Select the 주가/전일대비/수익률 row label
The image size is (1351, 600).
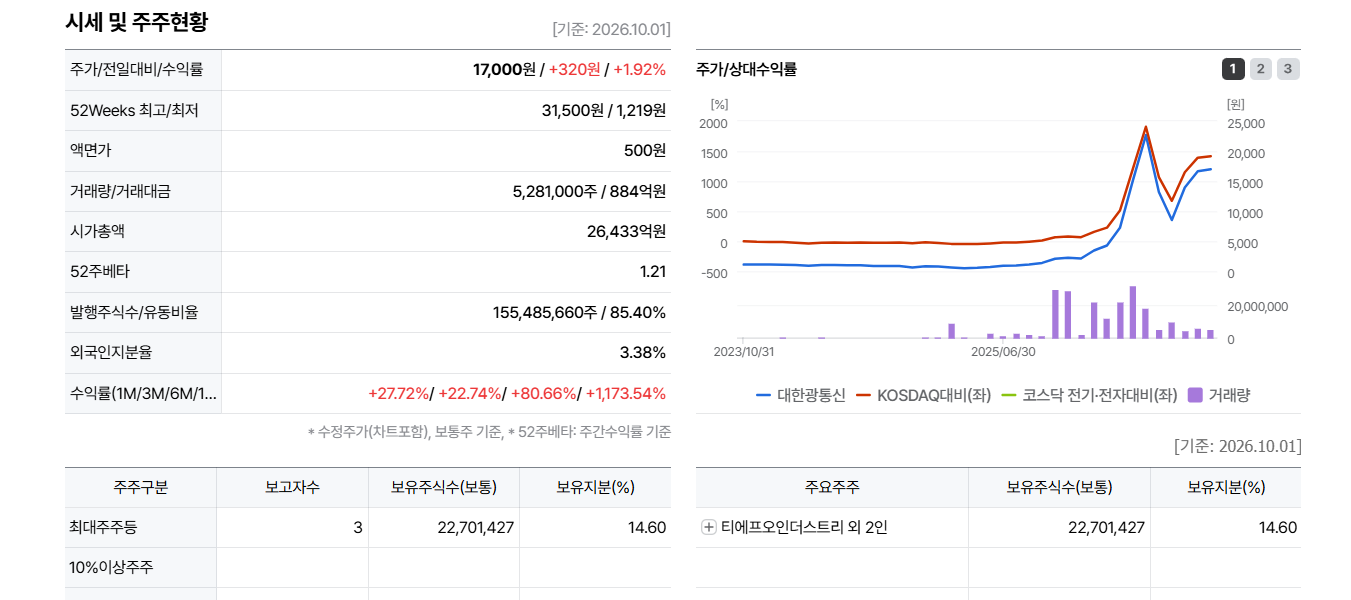137,70
